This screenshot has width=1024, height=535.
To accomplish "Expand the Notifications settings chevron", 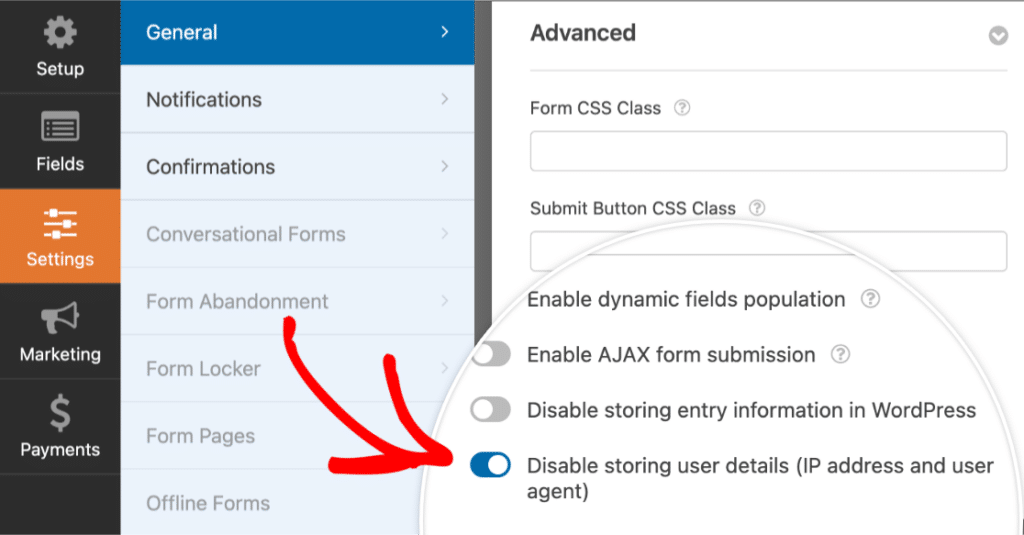I will click(444, 100).
